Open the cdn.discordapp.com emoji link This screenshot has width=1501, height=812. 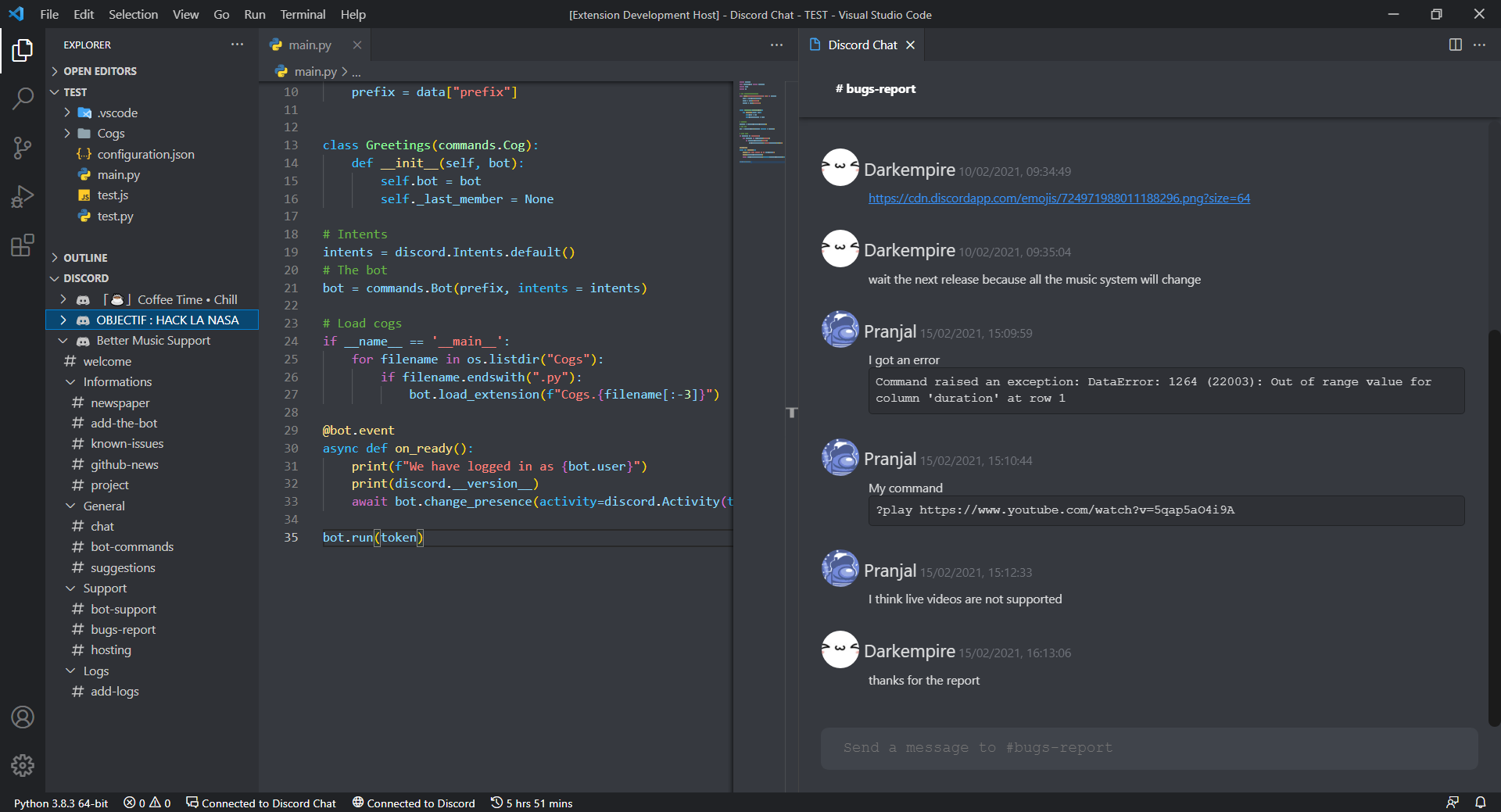coord(1059,199)
